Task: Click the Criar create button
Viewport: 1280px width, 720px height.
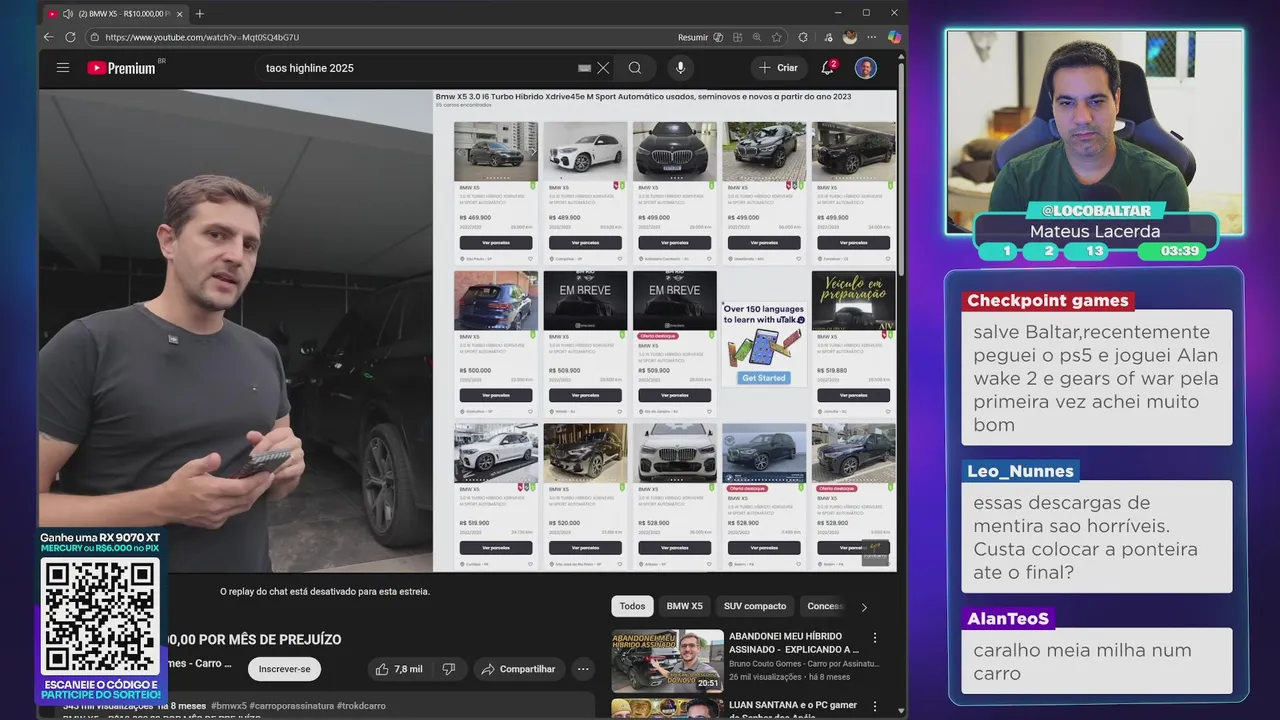Action: click(x=779, y=68)
